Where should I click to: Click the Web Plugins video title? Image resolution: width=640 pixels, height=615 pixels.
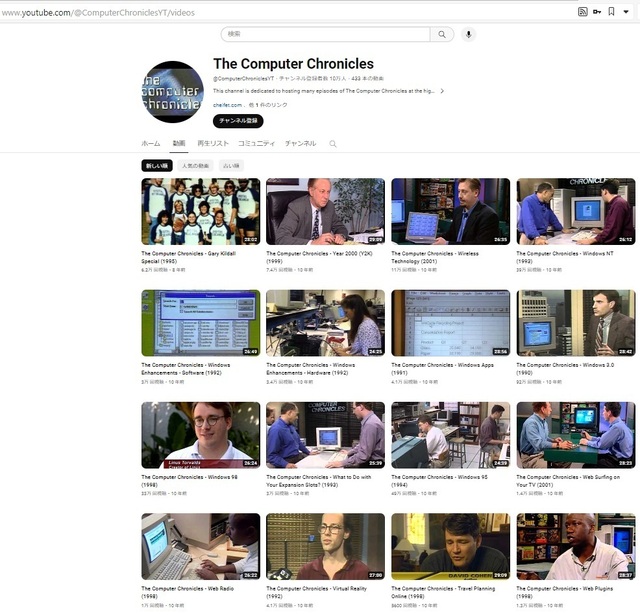point(565,593)
